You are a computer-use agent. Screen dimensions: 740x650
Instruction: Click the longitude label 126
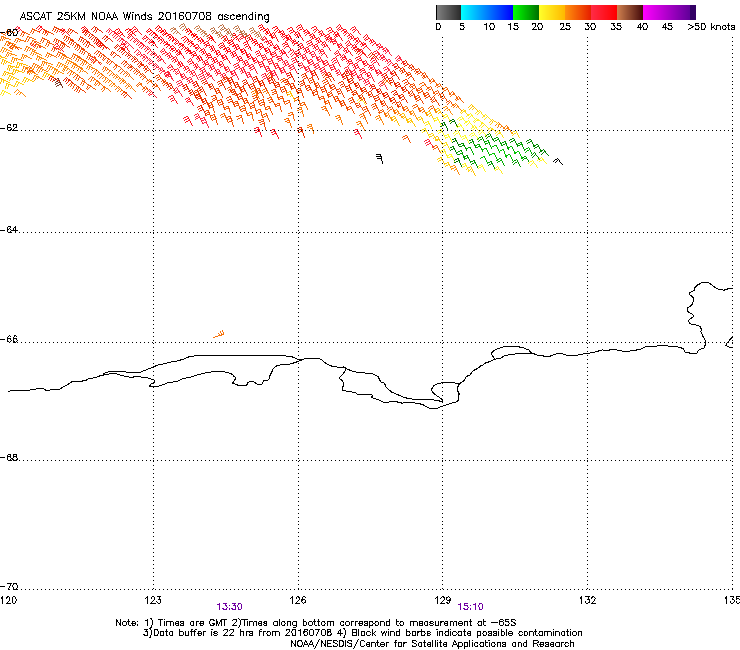point(298,600)
